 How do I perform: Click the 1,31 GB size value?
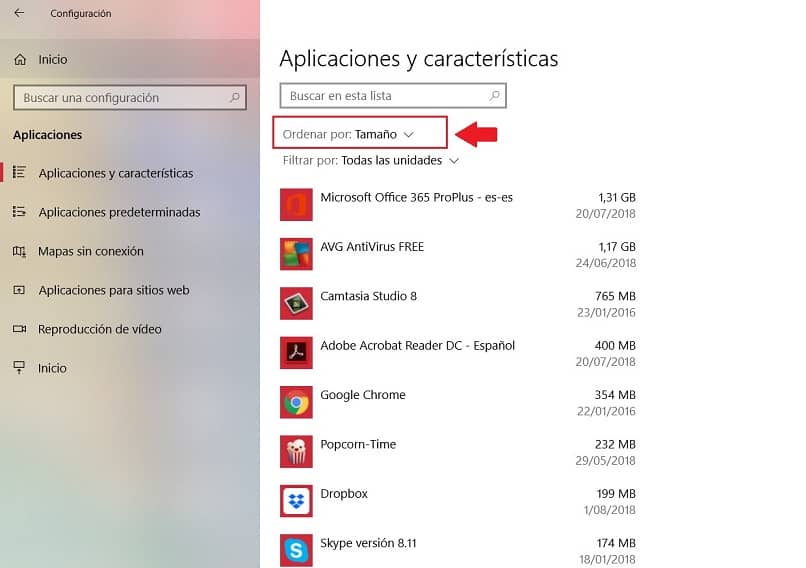click(617, 197)
